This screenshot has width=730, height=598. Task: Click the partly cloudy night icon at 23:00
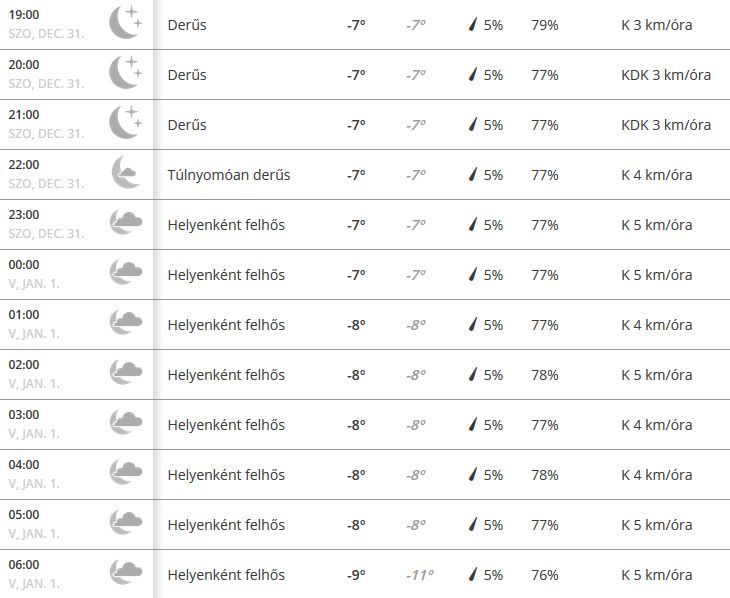[126, 222]
